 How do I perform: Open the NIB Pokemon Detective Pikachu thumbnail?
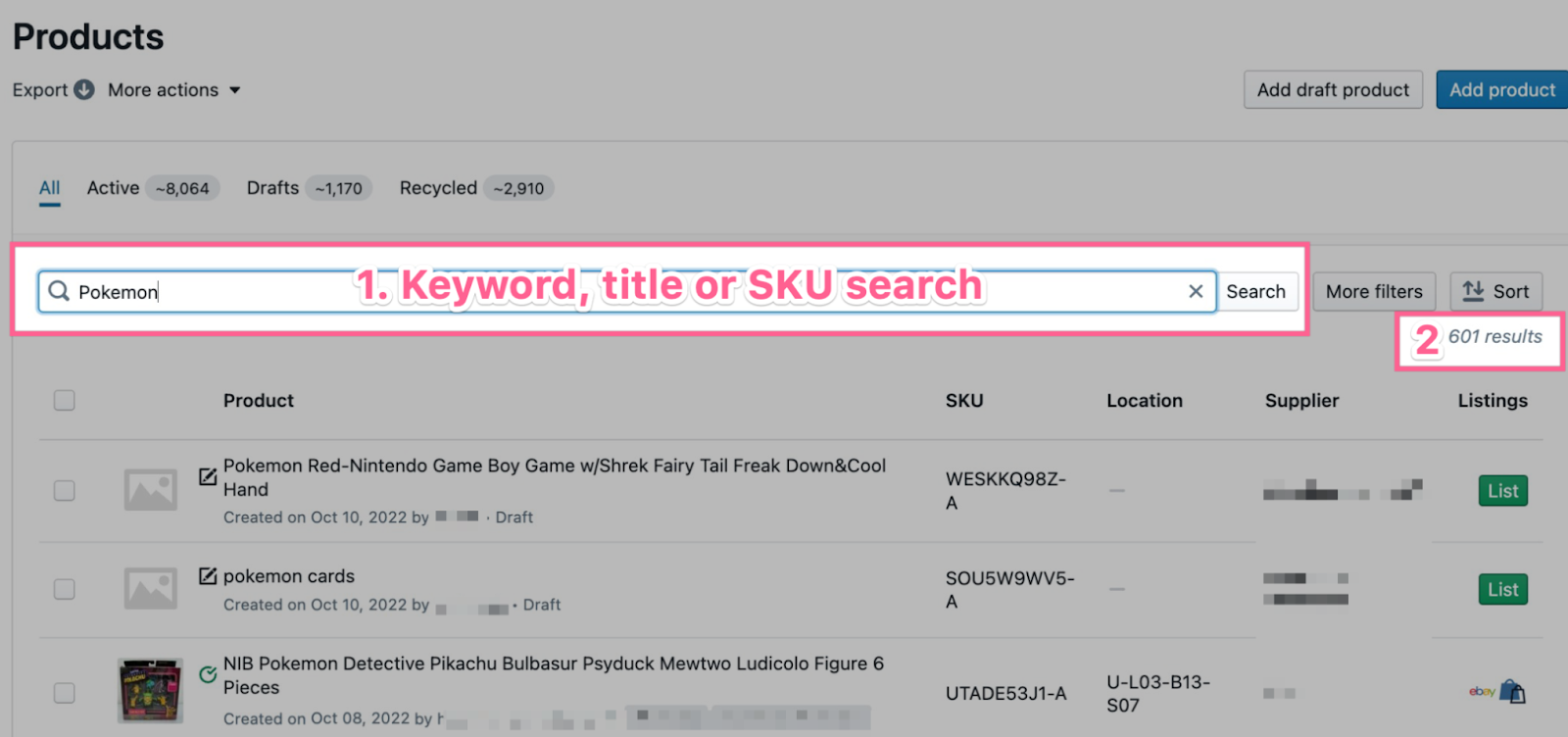(150, 691)
